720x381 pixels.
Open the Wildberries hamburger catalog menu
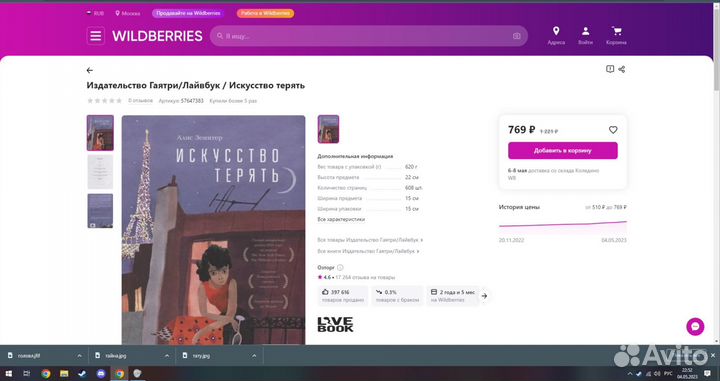pyautogui.click(x=96, y=36)
